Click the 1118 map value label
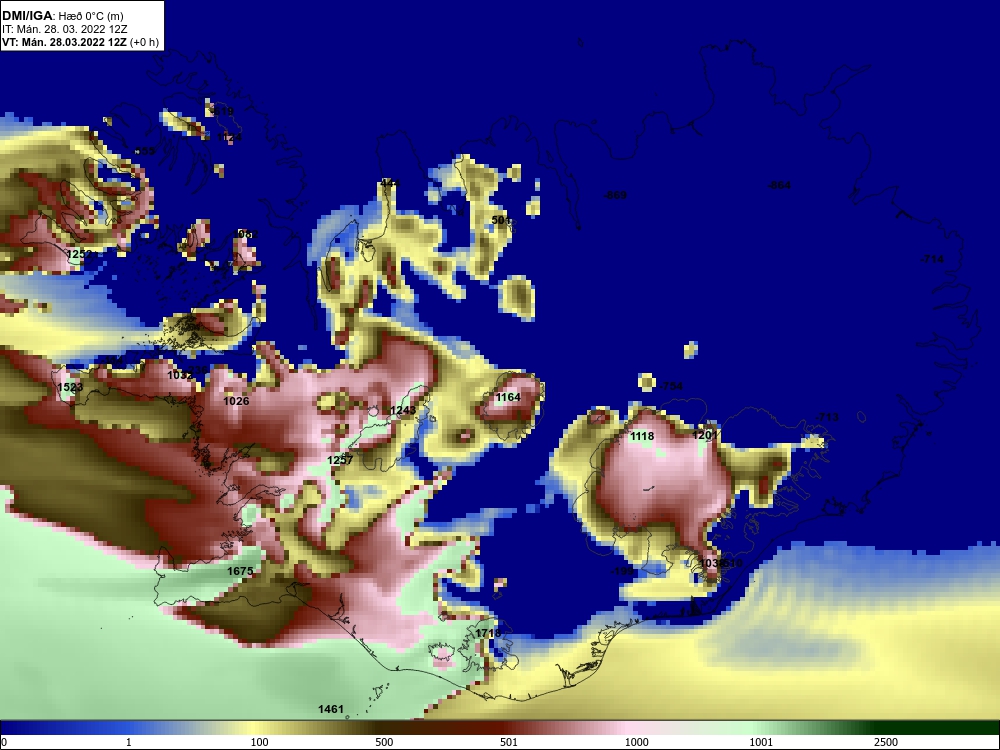This screenshot has width=1000, height=750. click(x=642, y=436)
